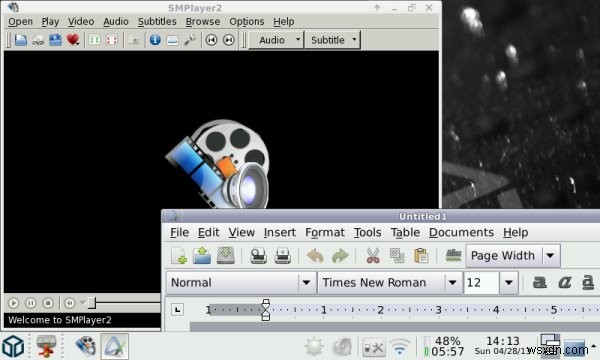Expand the Times New Roman font dropdown
This screenshot has height=360, width=600.
[453, 283]
